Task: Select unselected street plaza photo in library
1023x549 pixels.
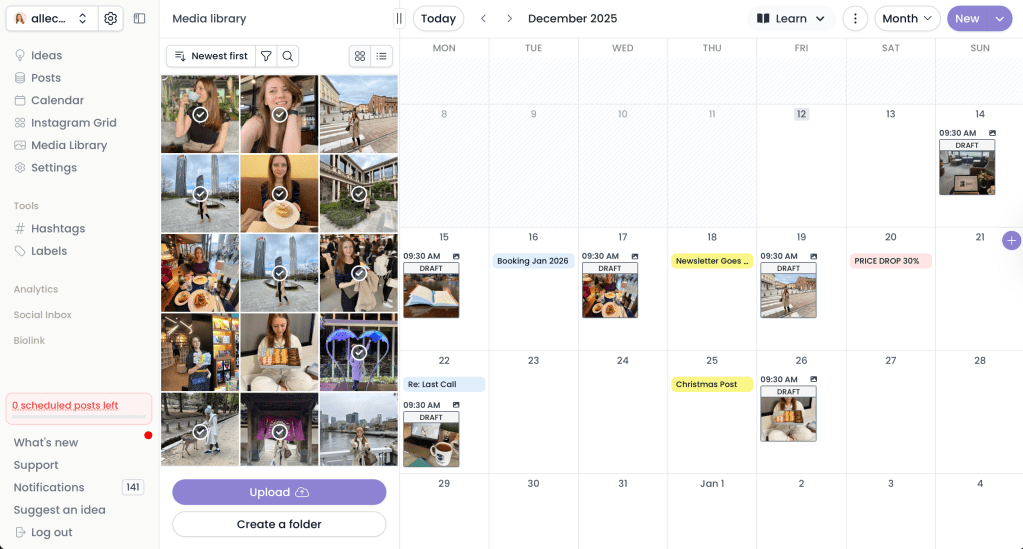Action: [x=359, y=114]
